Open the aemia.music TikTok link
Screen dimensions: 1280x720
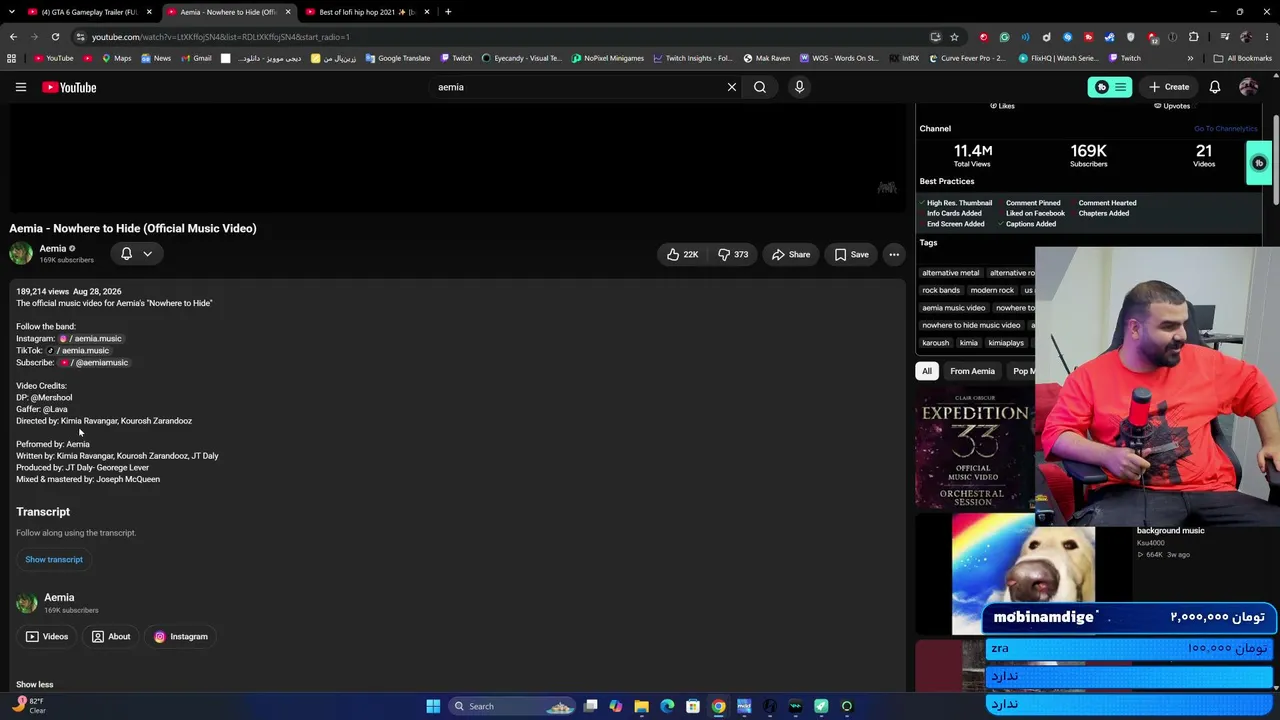point(78,351)
